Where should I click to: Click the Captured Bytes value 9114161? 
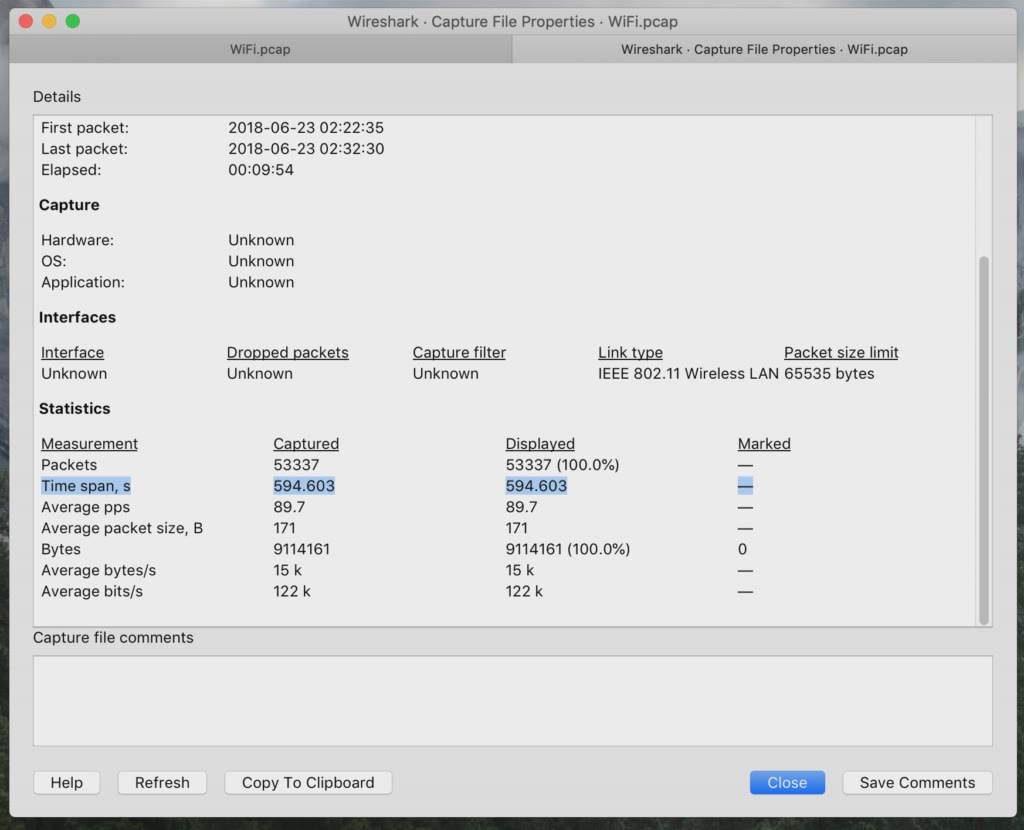pyautogui.click(x=301, y=549)
